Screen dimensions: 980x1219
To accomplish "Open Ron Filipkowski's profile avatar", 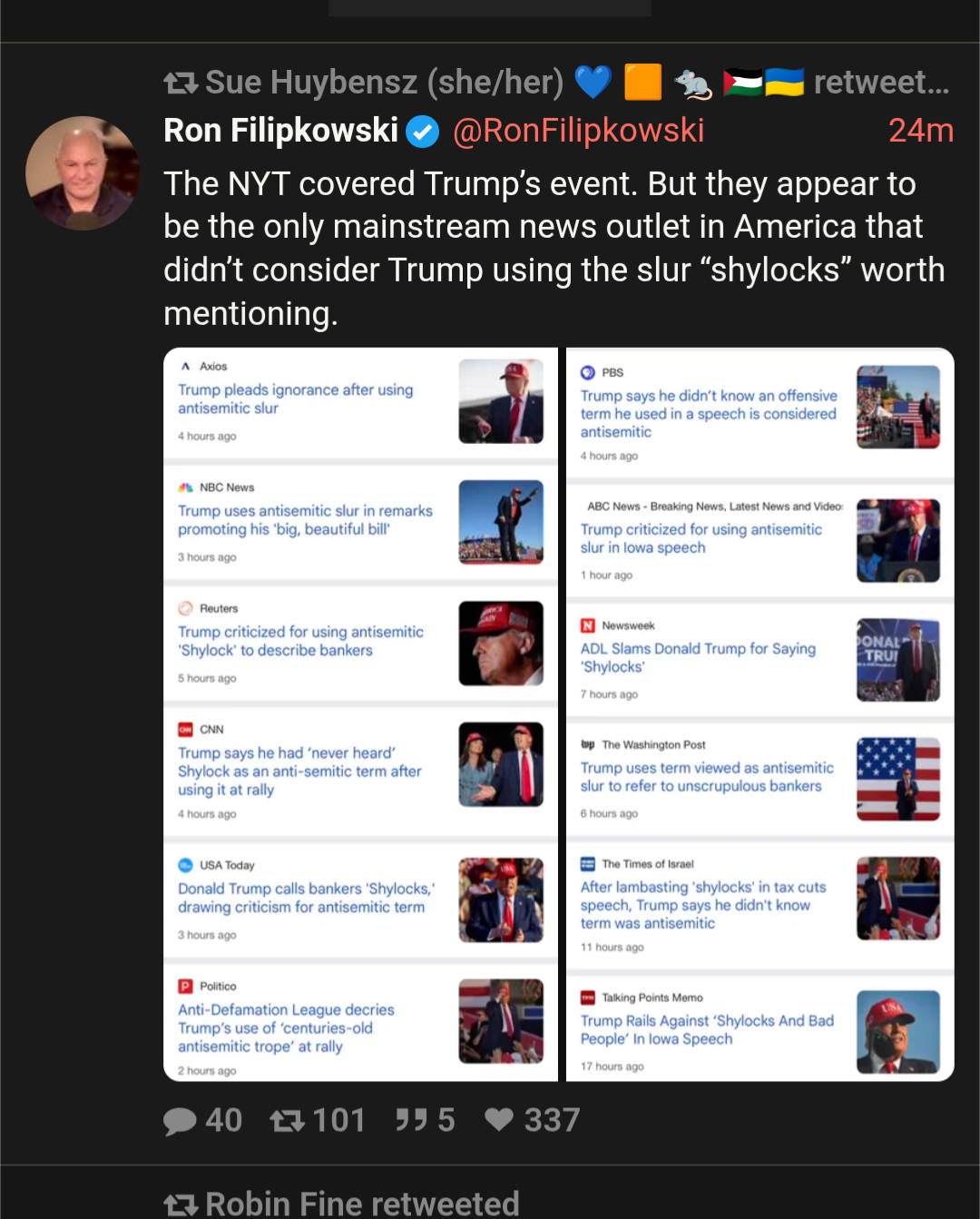I will 83,172.
